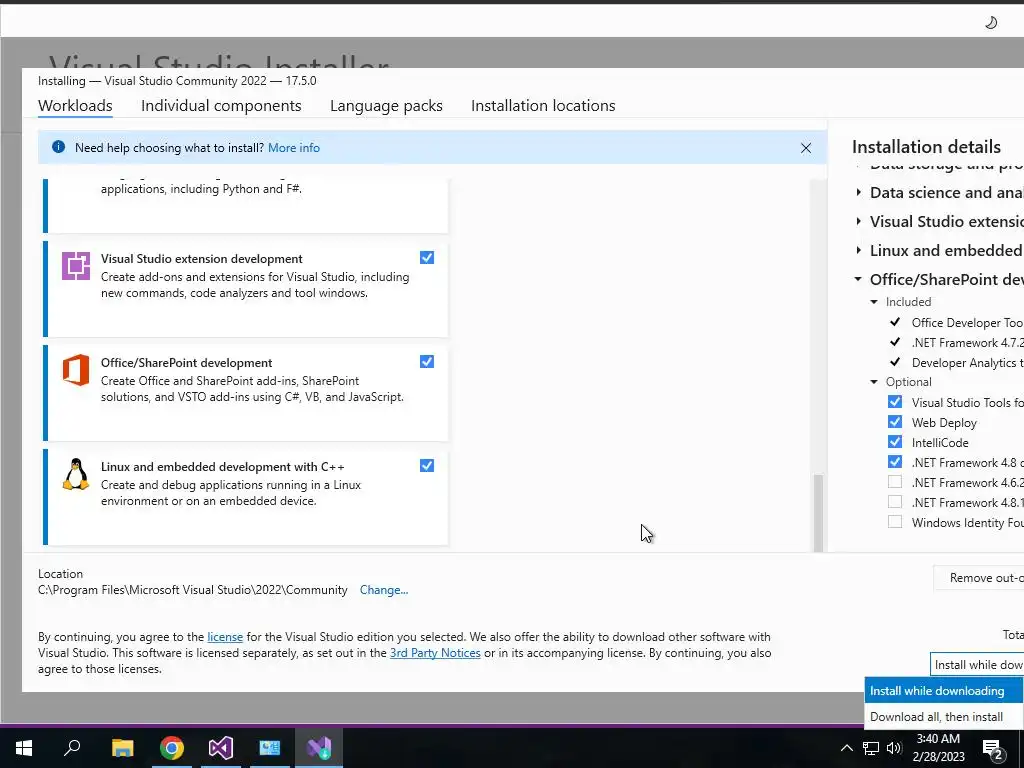Uncheck Office/SharePoint development workload

click(x=427, y=361)
